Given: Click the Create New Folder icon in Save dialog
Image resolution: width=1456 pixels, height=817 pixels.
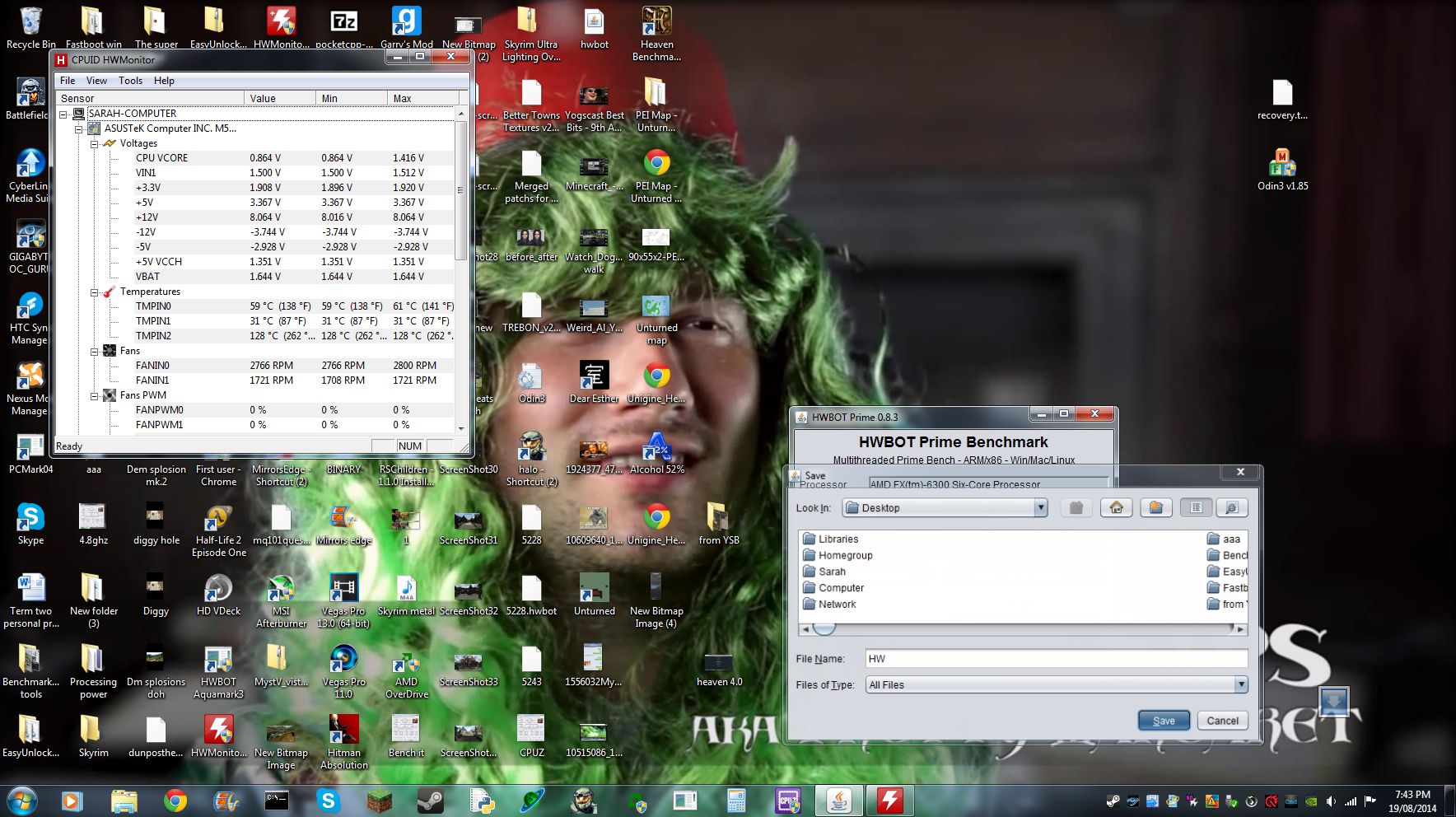Looking at the screenshot, I should coord(1156,507).
